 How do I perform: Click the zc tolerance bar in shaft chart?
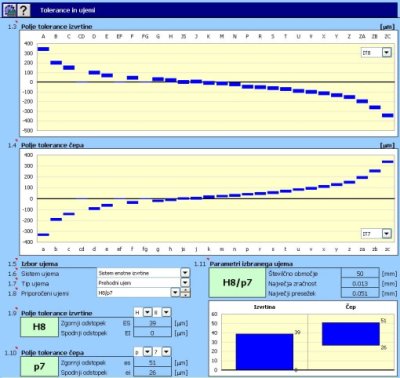388,162
